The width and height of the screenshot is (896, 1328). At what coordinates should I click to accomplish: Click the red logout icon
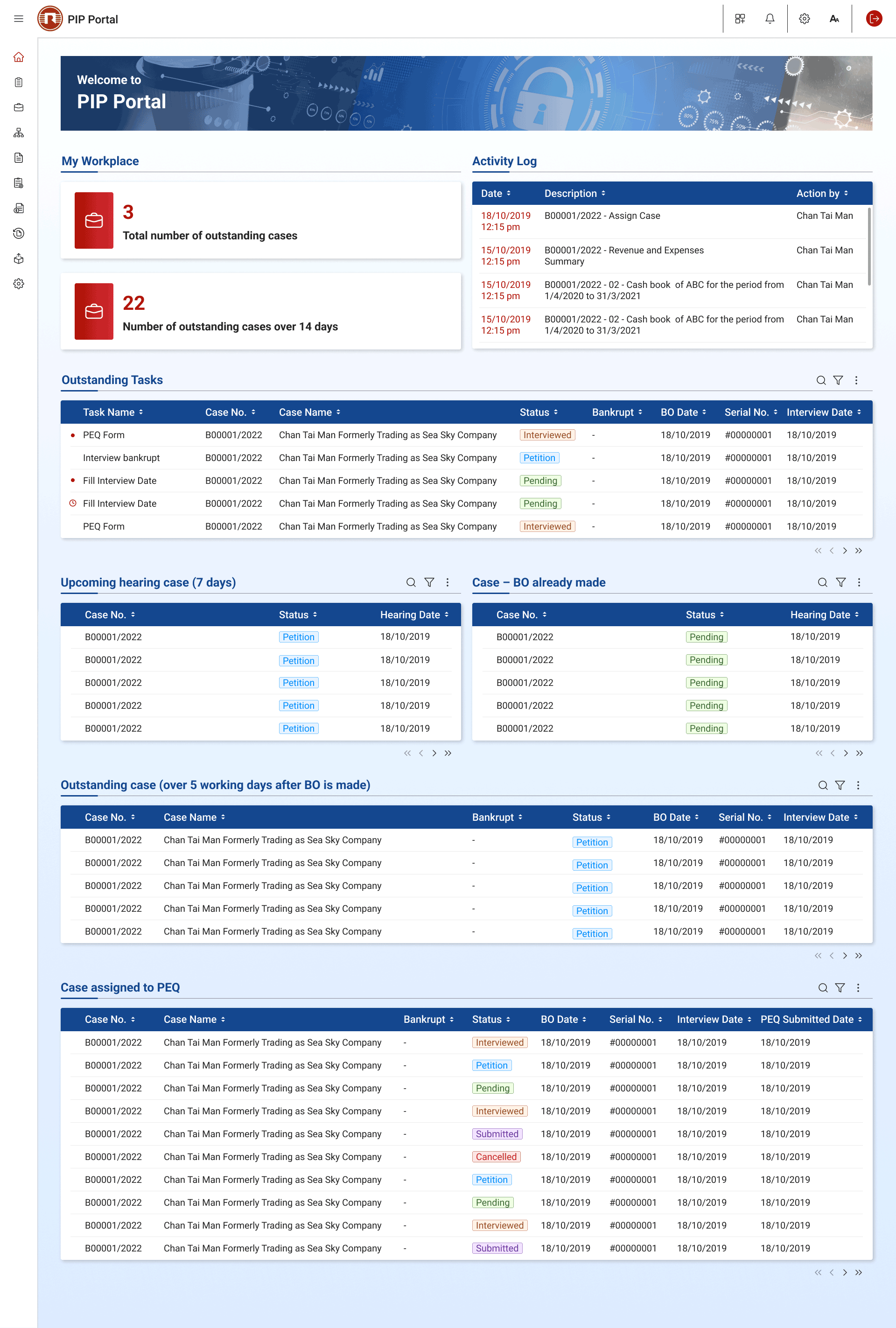point(873,19)
